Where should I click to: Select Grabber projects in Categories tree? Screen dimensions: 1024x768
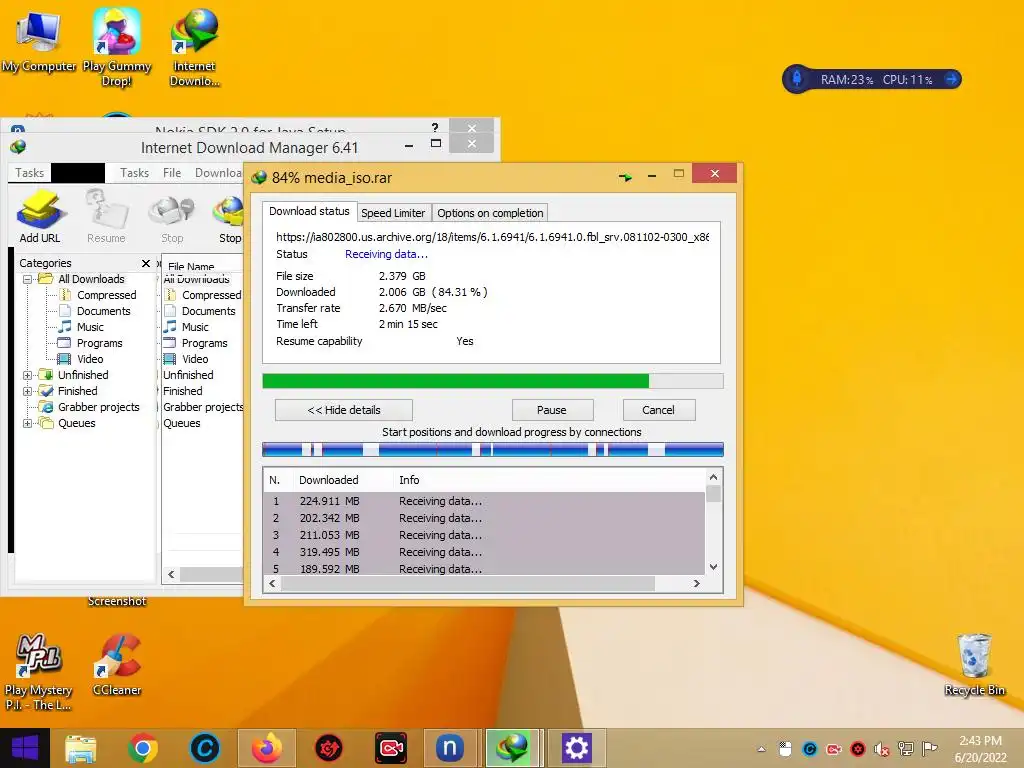[99, 408]
